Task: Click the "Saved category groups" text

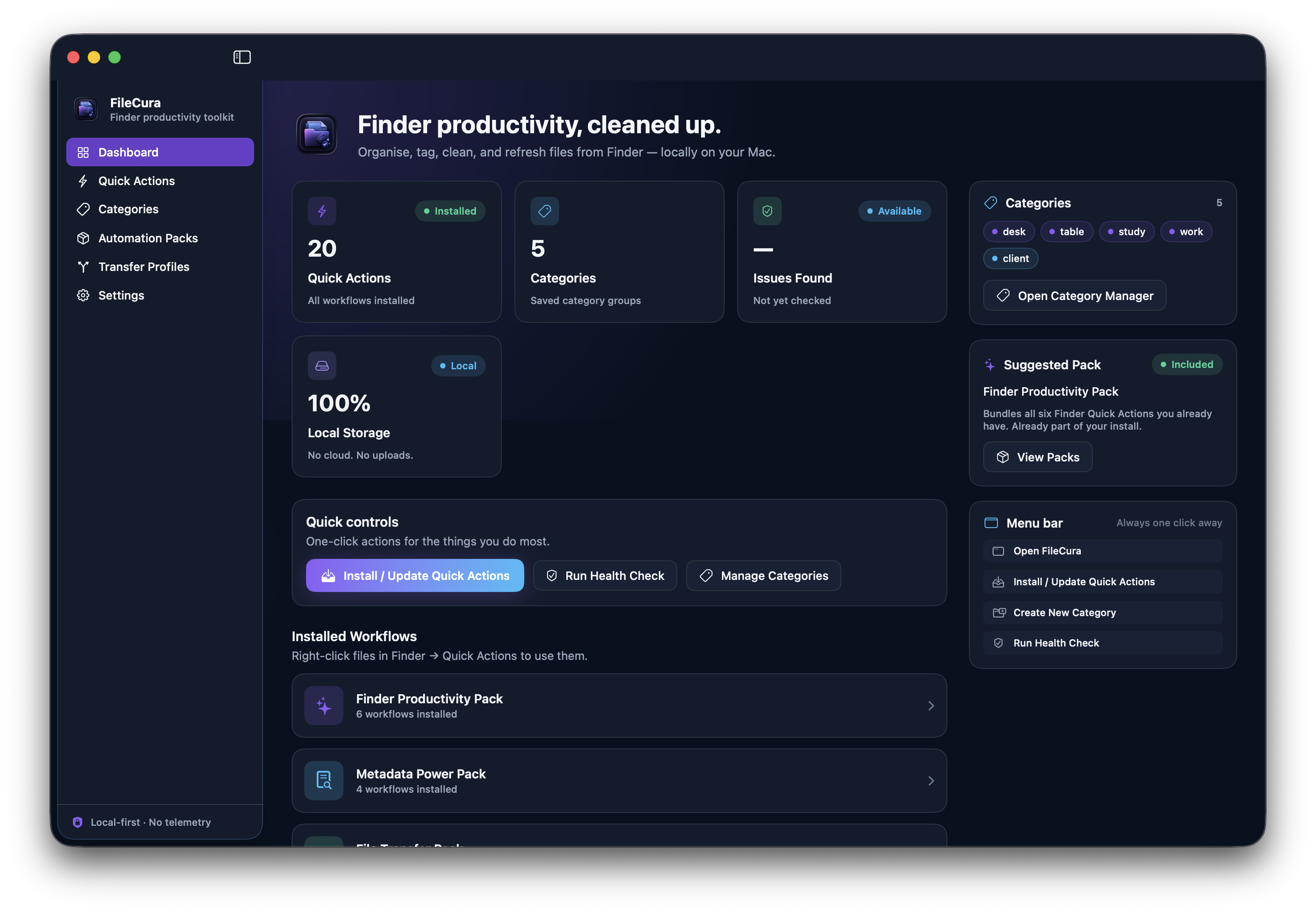Action: tap(586, 300)
